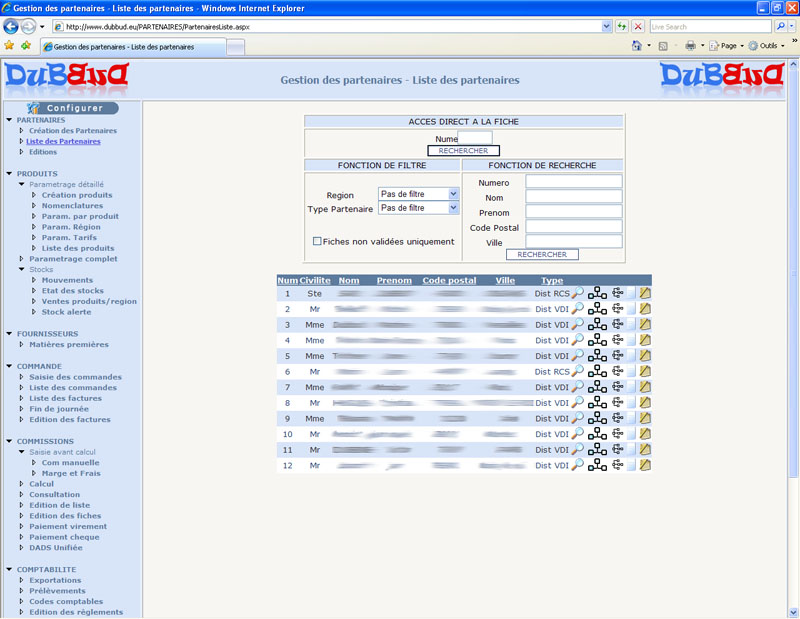
Task: Click the yellow note edit icon in row 7
Action: [x=645, y=387]
